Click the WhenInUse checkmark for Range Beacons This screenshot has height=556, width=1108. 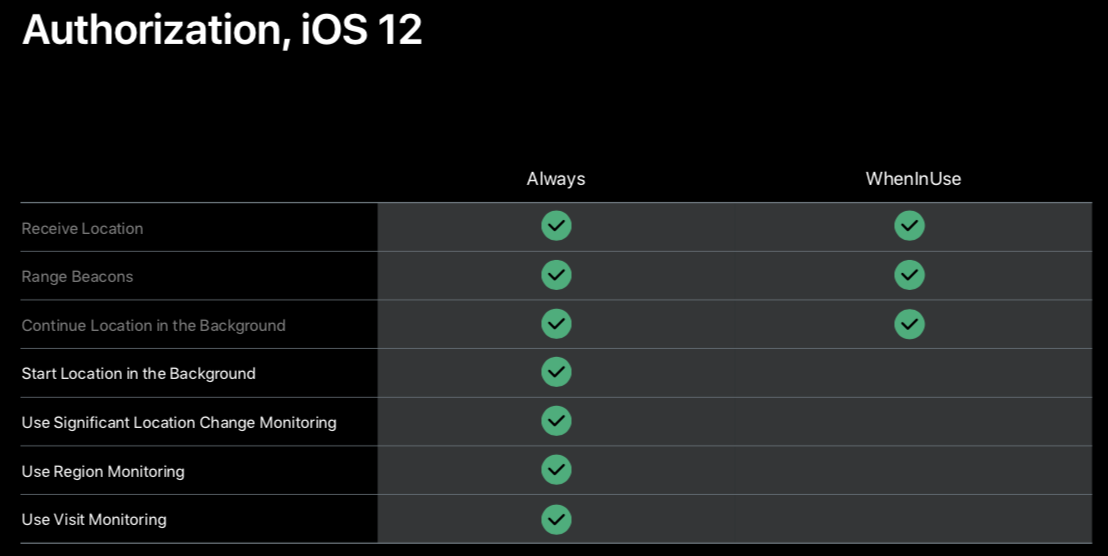[x=909, y=275]
